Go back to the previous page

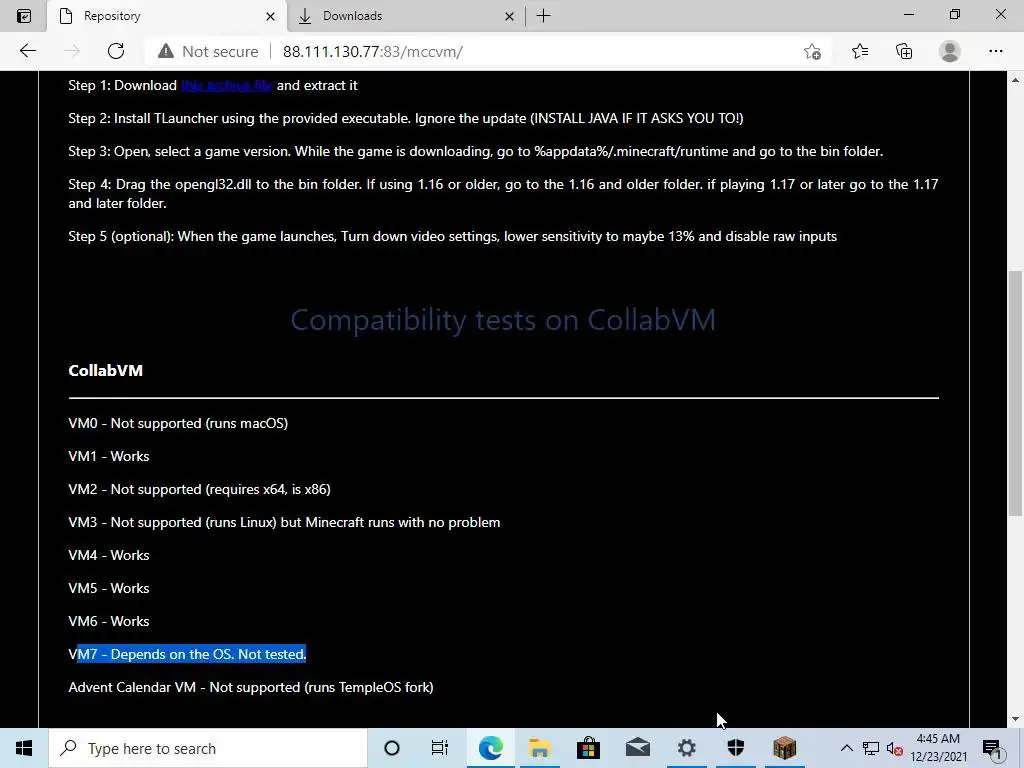[27, 51]
